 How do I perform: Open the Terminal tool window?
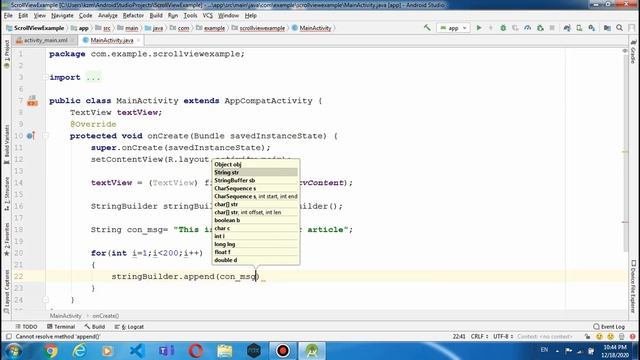[61, 327]
